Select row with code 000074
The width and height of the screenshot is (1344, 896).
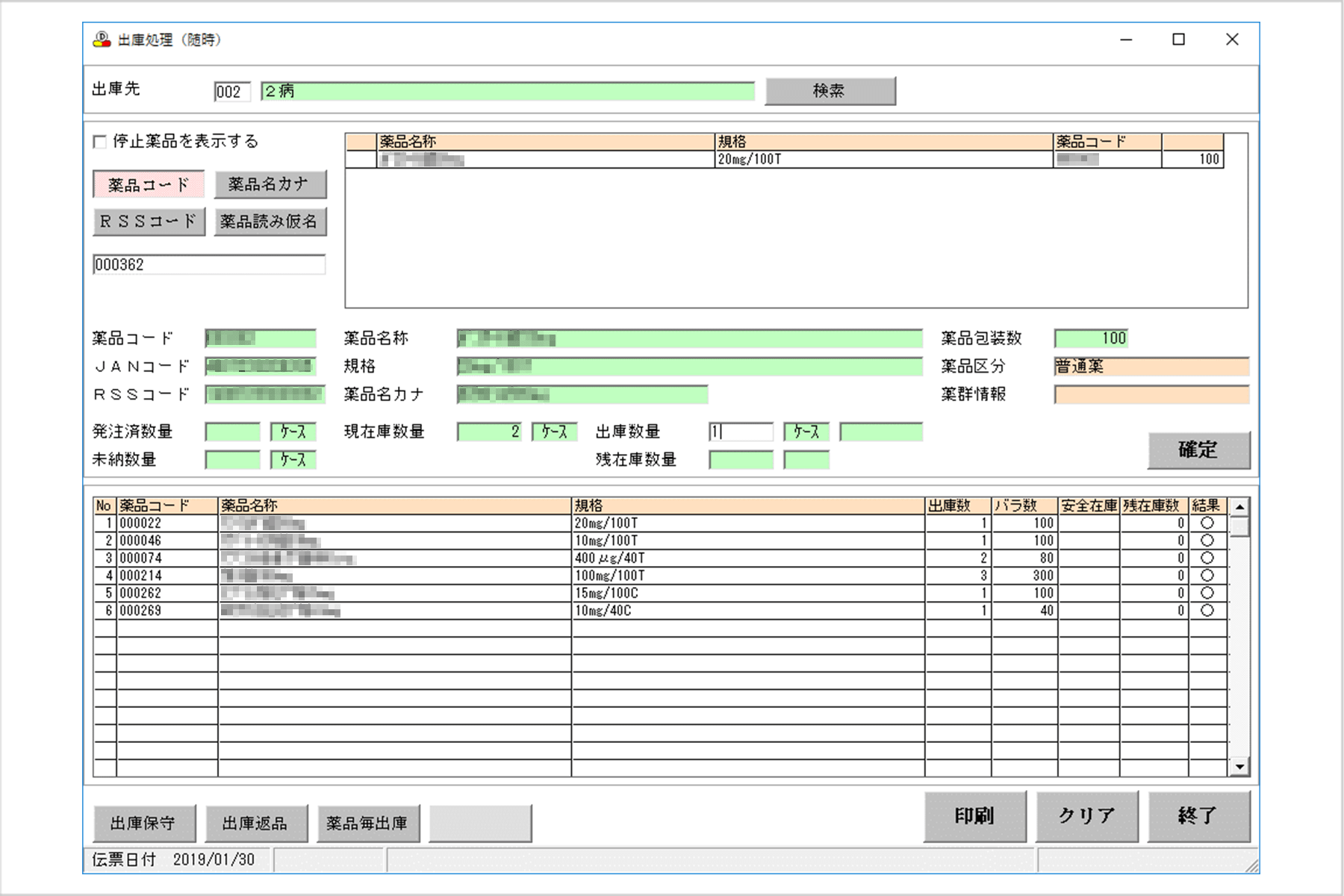tap(661, 559)
